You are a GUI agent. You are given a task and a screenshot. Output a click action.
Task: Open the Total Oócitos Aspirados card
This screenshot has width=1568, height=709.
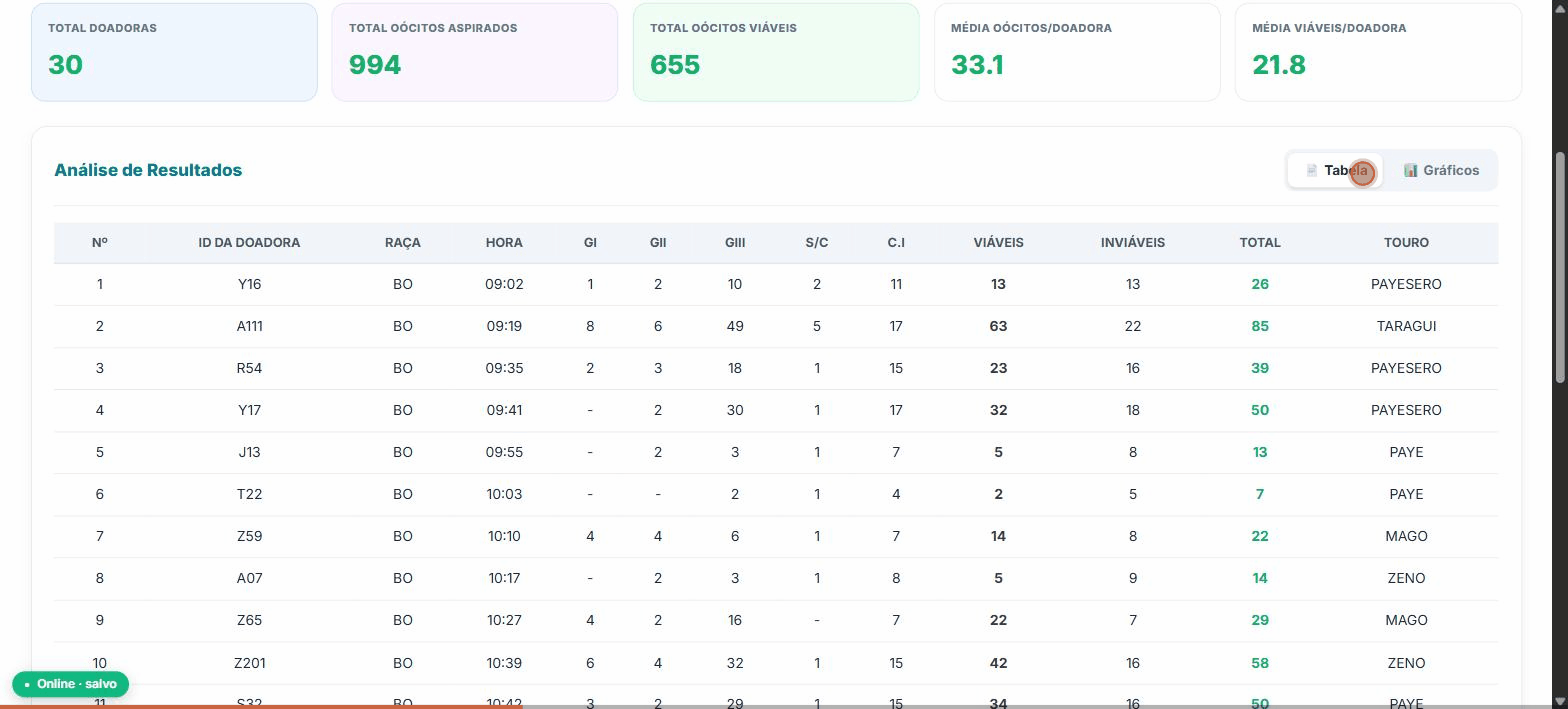474,52
